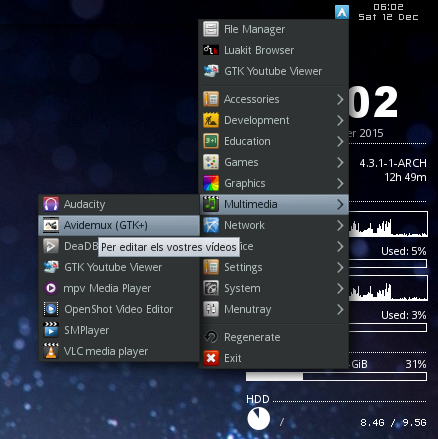Viewport: 438px width, 439px height.
Task: Click the Accessories calculator icon
Action: point(211,99)
